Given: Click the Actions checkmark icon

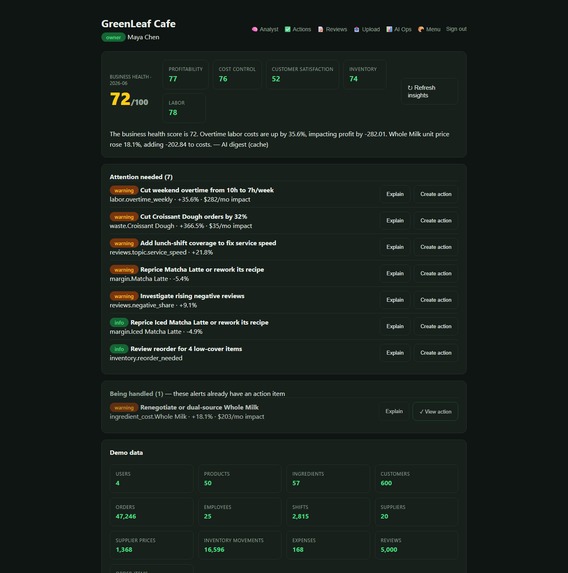Looking at the screenshot, I should pyautogui.click(x=288, y=29).
